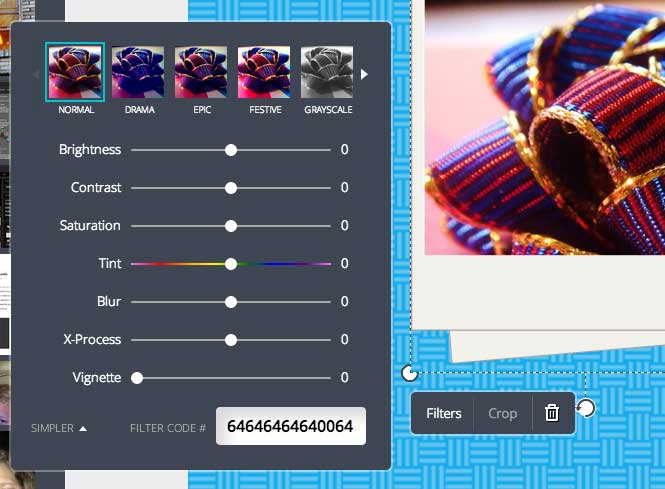Show next filter presets with right arrow
Screen dimensions: 665x489
point(364,75)
